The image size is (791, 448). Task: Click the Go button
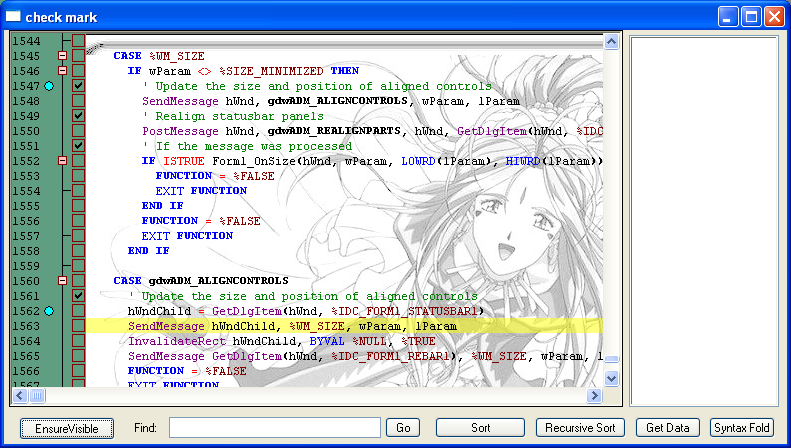pos(403,428)
